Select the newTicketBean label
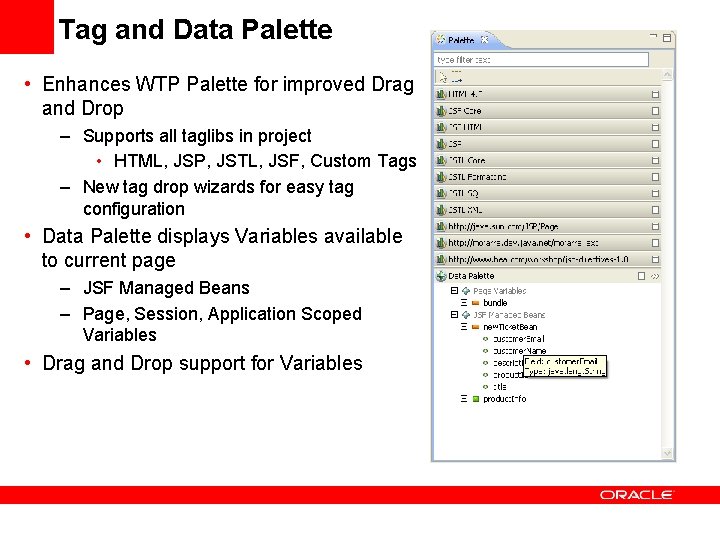 click(510, 327)
